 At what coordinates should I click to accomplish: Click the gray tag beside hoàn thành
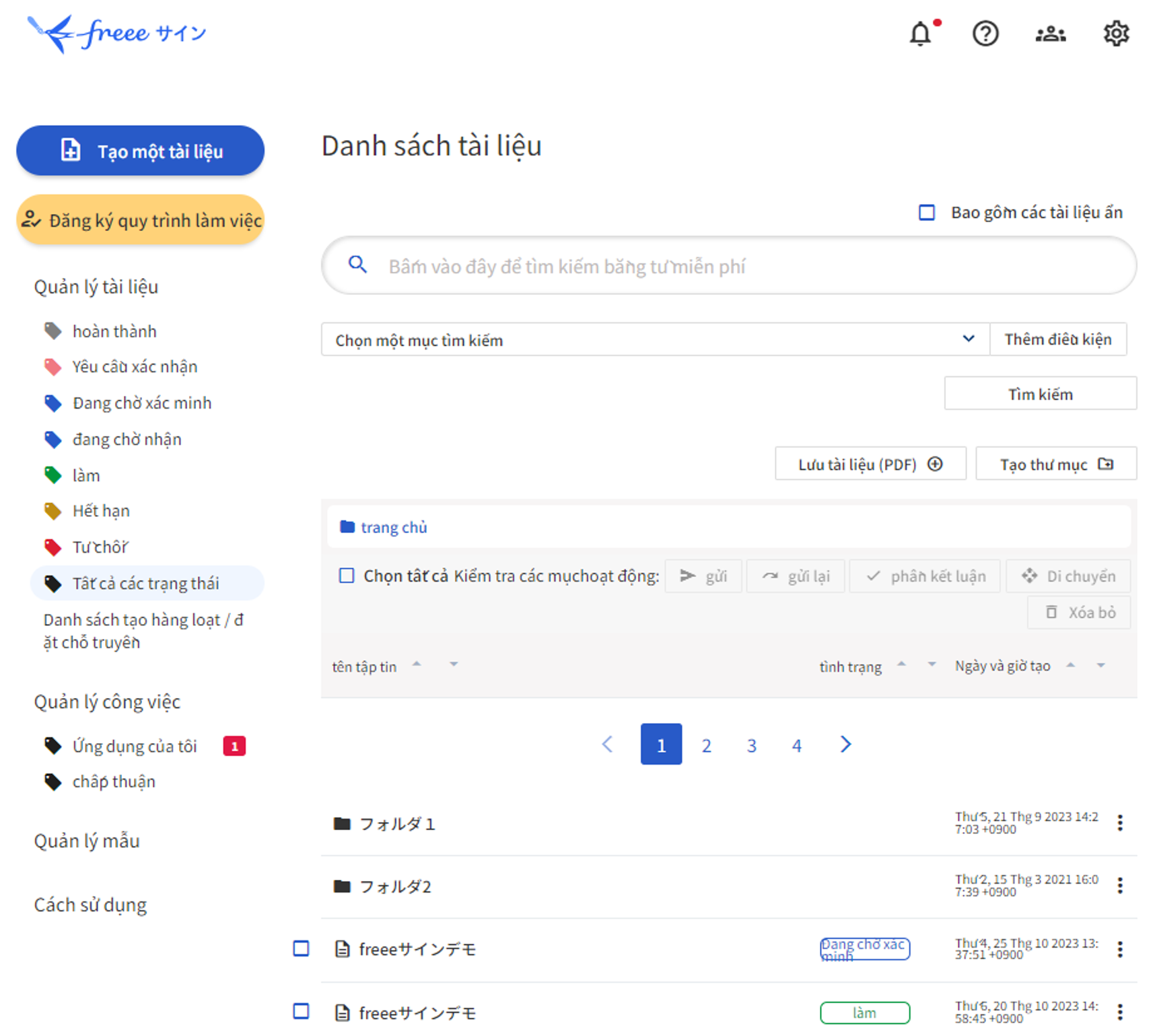tap(53, 331)
